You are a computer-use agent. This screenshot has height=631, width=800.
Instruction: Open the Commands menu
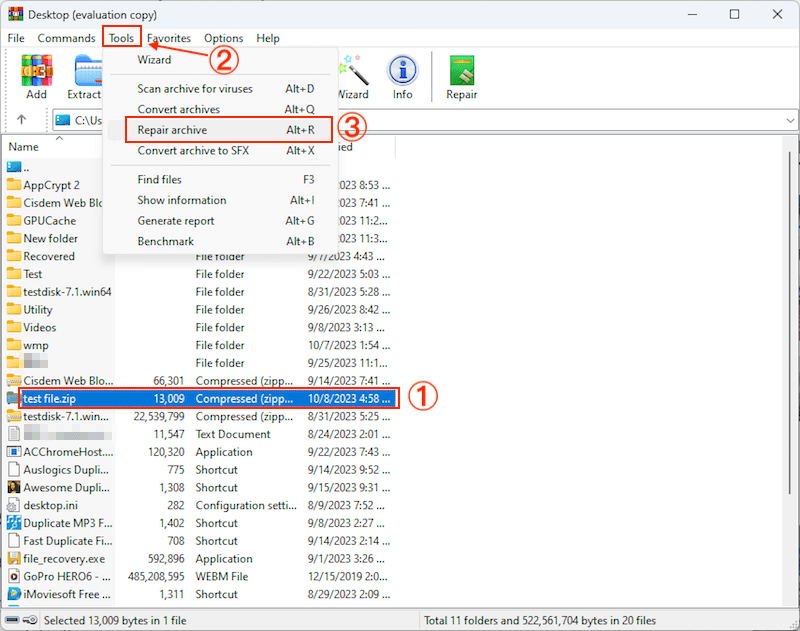tap(66, 38)
